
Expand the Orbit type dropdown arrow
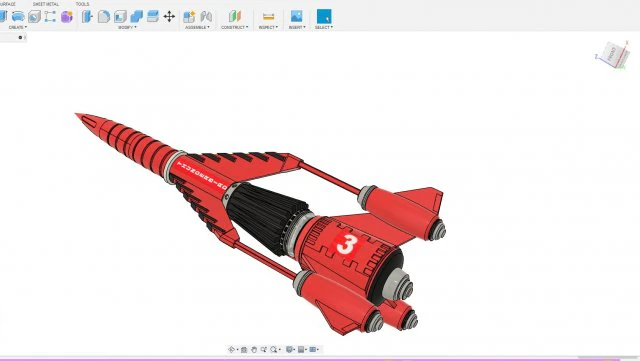tap(238, 350)
